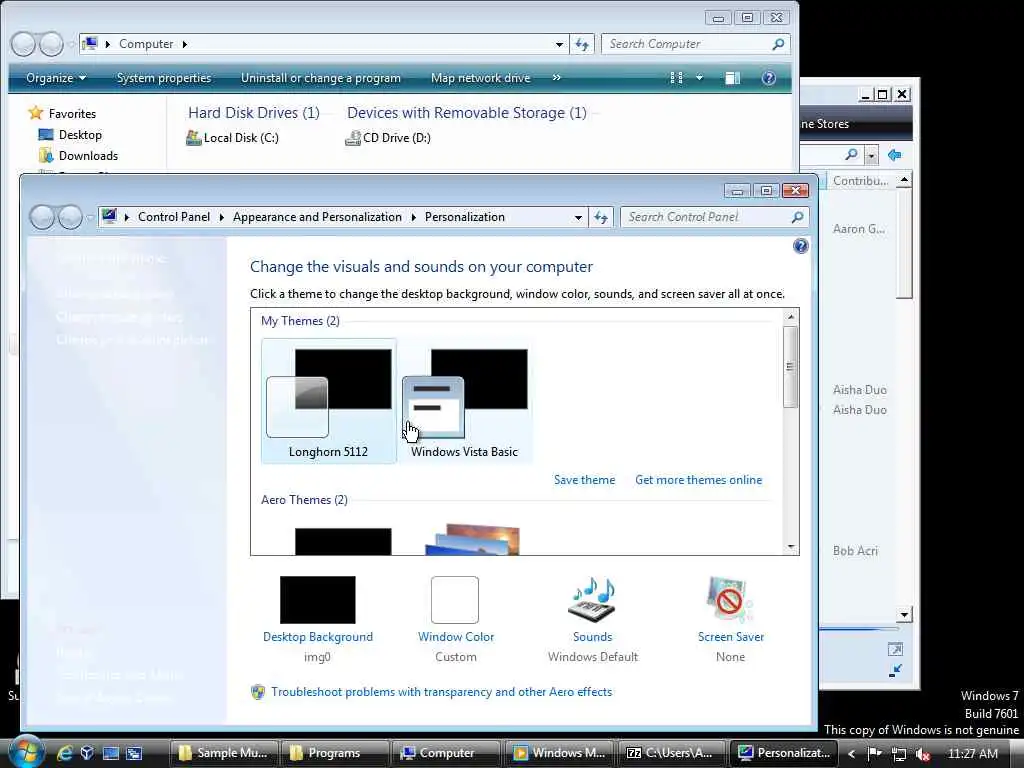The image size is (1024, 768).
Task: Click the Window Color link
Action: [x=456, y=637]
